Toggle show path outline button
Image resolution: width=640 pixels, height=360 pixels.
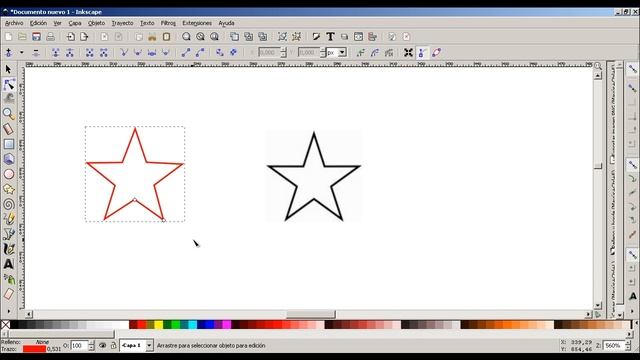(437, 53)
